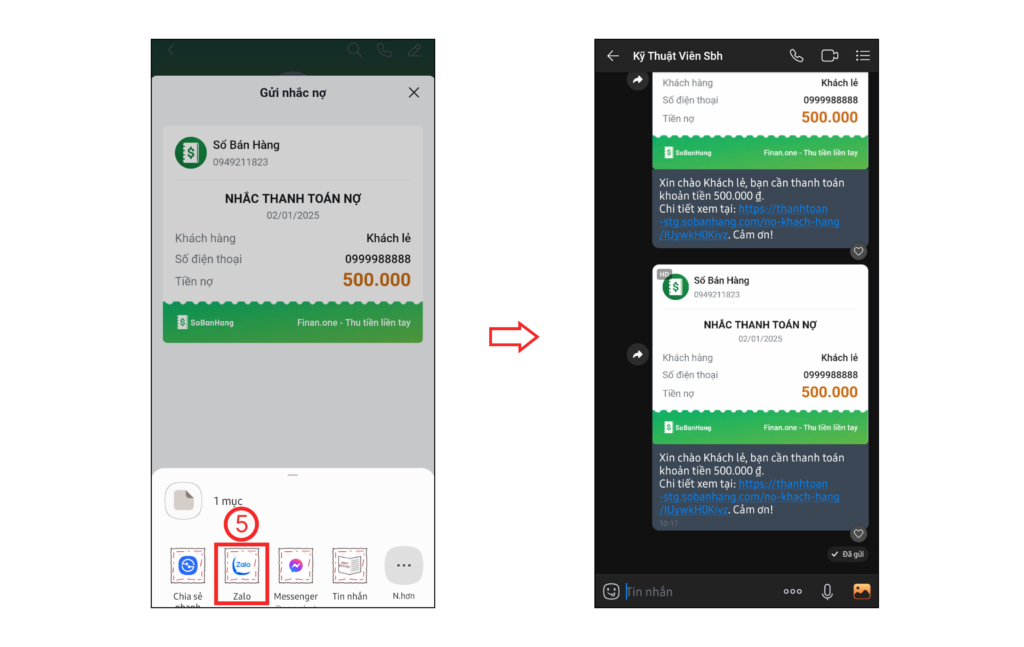The image size is (1024, 647).
Task: Share the reminder via Messenger
Action: point(296,565)
